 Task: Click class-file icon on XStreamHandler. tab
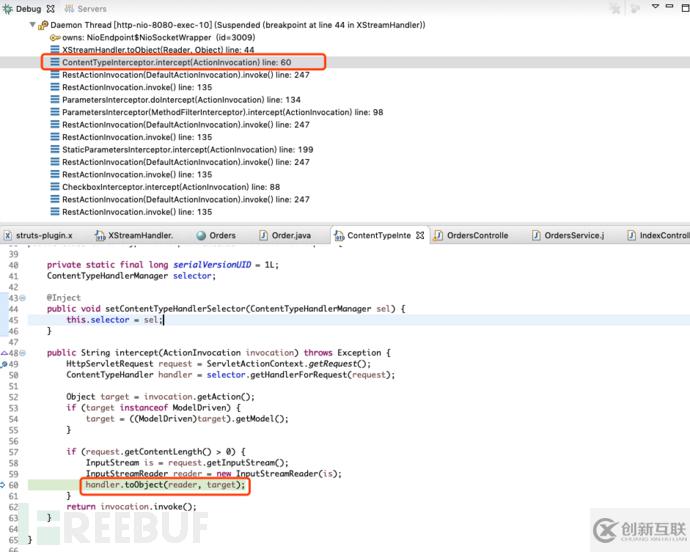point(100,236)
